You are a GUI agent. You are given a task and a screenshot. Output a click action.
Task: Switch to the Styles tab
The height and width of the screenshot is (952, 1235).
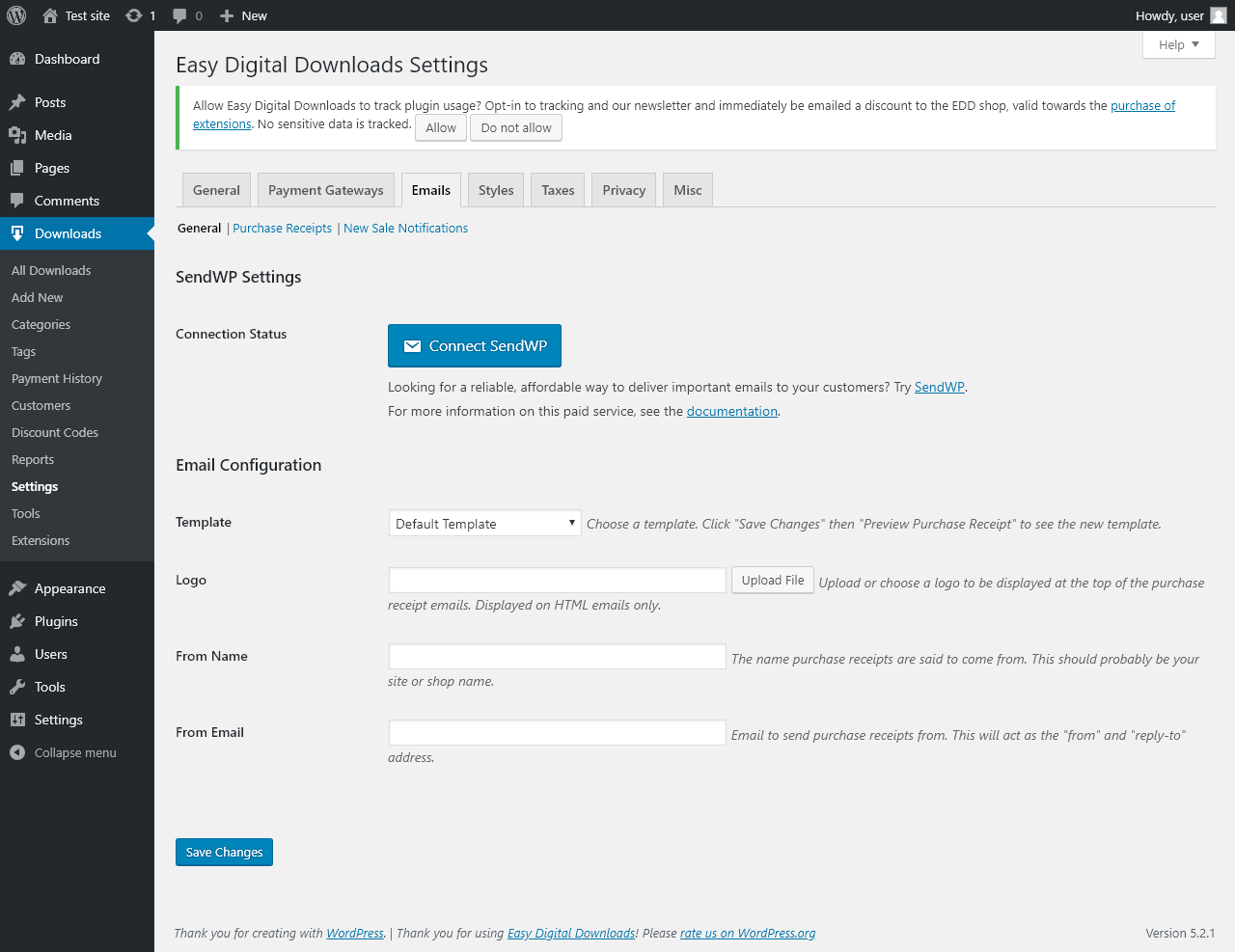[x=496, y=190]
